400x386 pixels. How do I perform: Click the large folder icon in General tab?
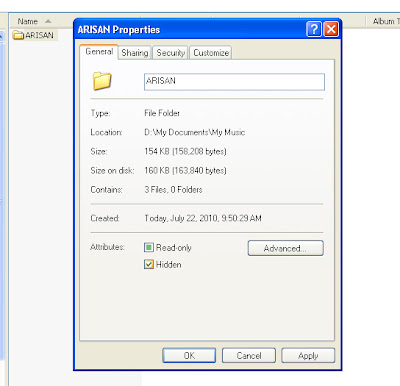tap(102, 81)
